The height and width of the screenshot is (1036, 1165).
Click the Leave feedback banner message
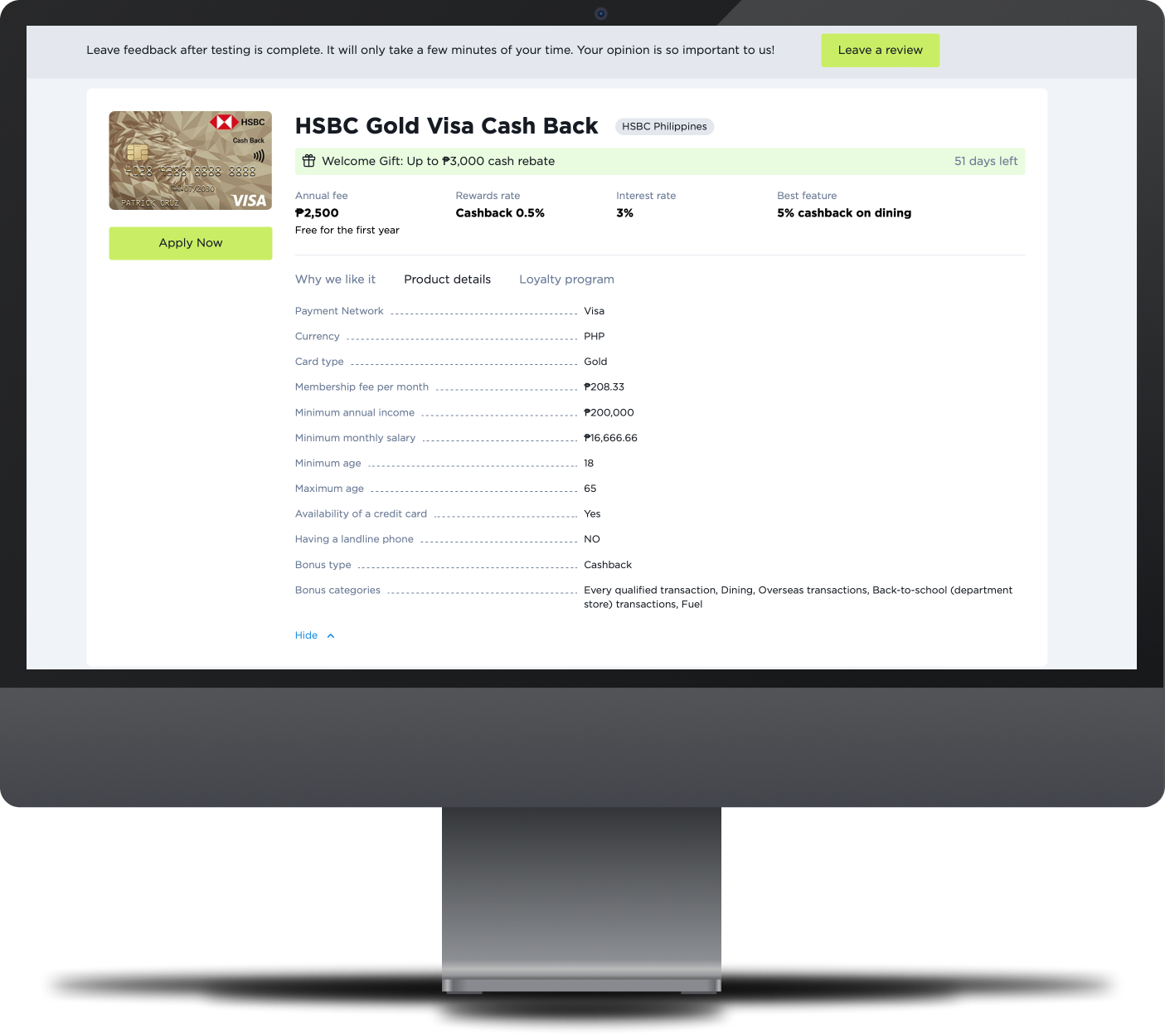[x=430, y=51]
